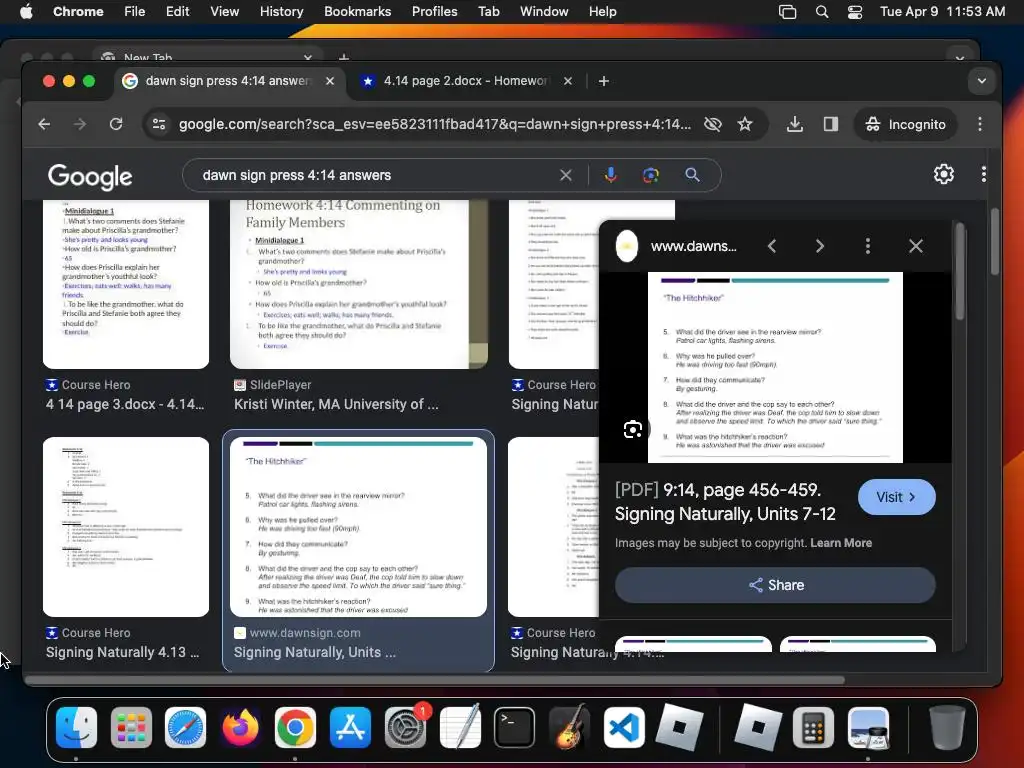
Task: Open the Course Hero 4 14 page 3.docx thumbnail
Action: coord(126,284)
